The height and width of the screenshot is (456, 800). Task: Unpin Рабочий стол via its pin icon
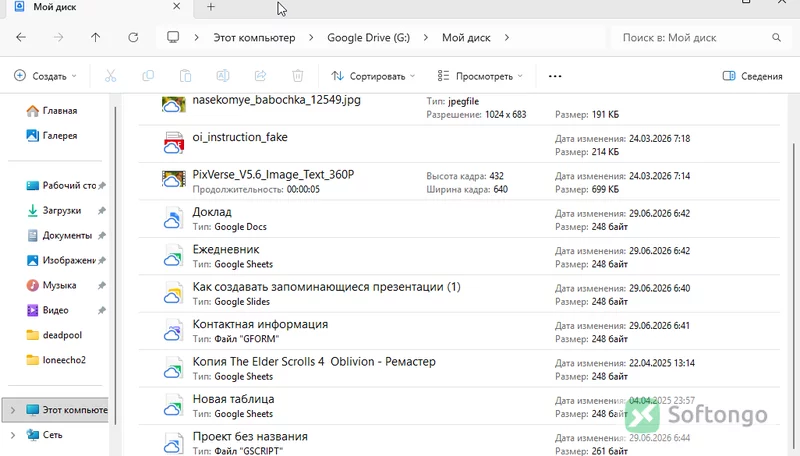(x=102, y=186)
